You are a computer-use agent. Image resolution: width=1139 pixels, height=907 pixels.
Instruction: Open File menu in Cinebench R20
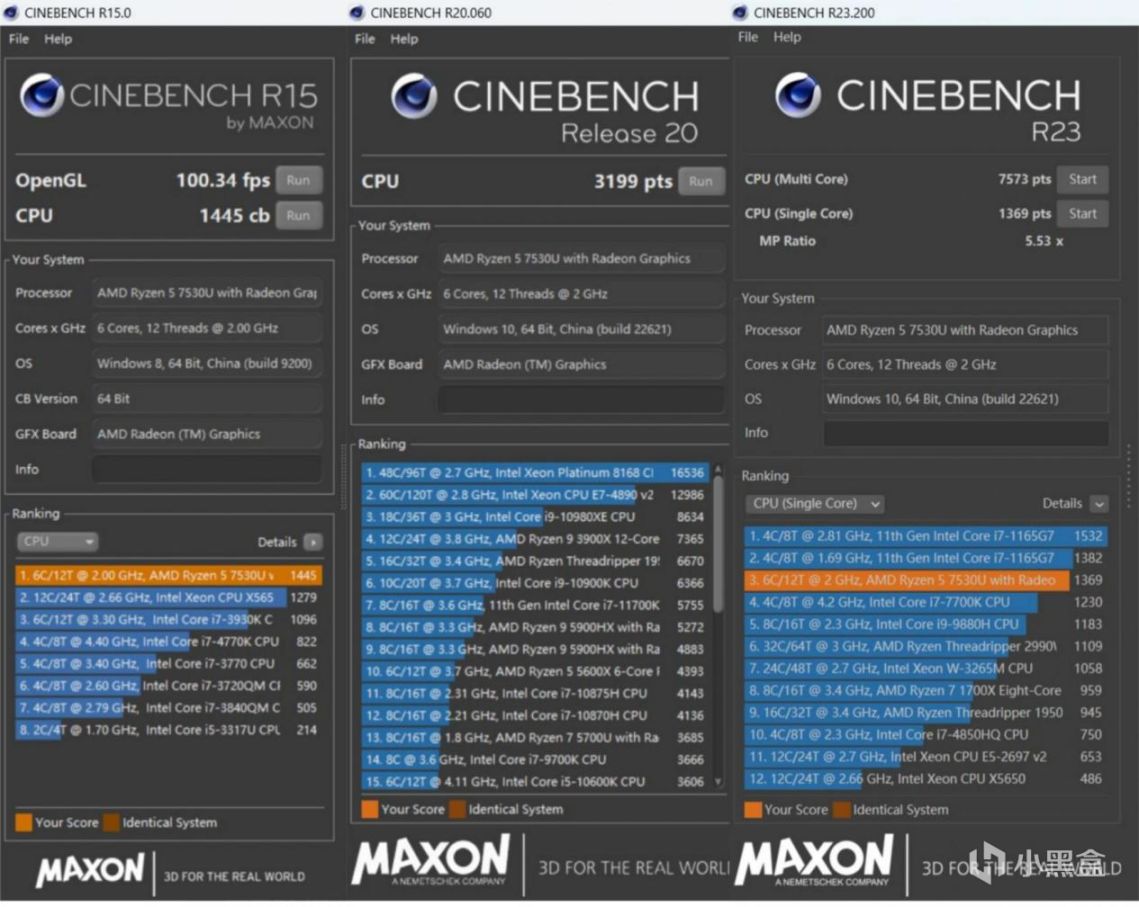(365, 38)
